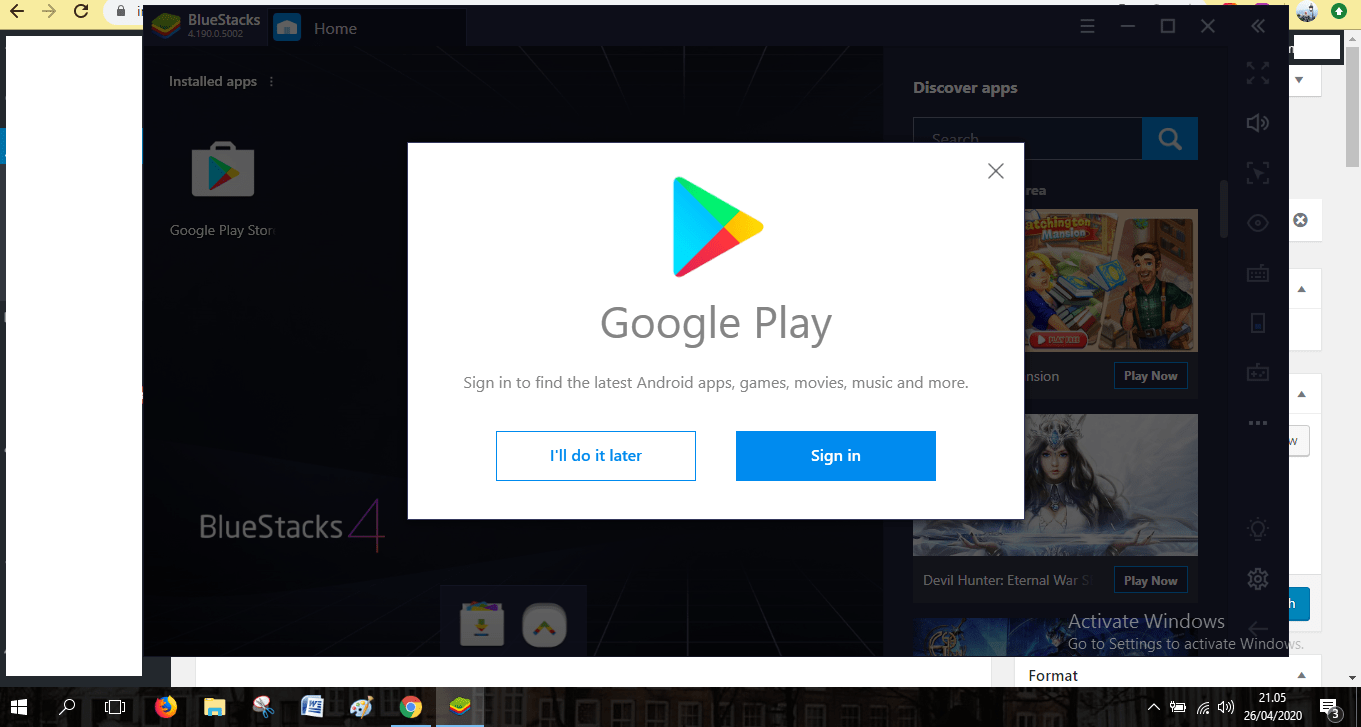
Task: Click the lightbulb tips icon
Action: (x=1258, y=529)
